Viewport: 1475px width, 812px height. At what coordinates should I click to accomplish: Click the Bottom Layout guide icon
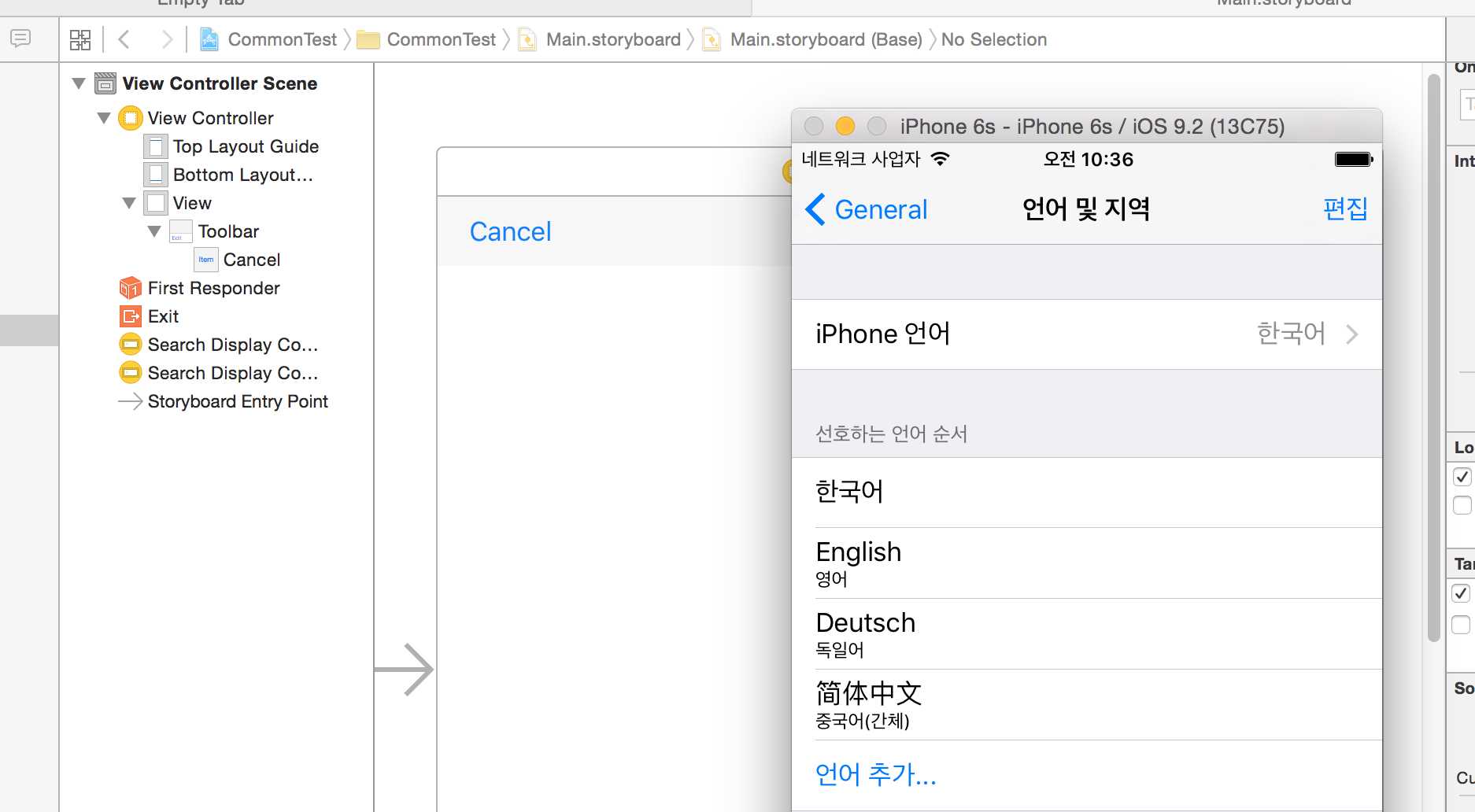click(x=156, y=175)
